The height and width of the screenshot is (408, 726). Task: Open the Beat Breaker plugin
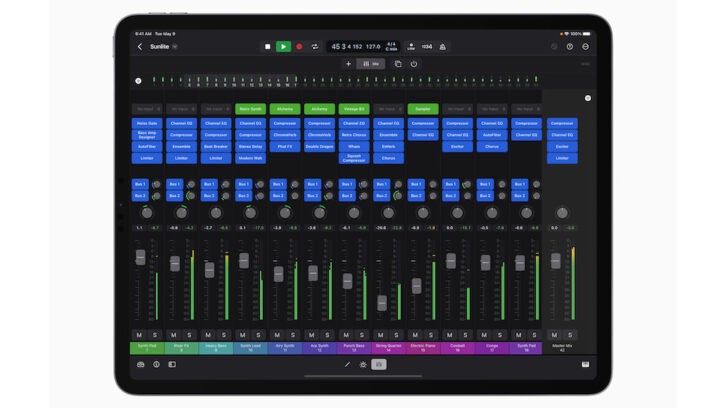pyautogui.click(x=216, y=146)
